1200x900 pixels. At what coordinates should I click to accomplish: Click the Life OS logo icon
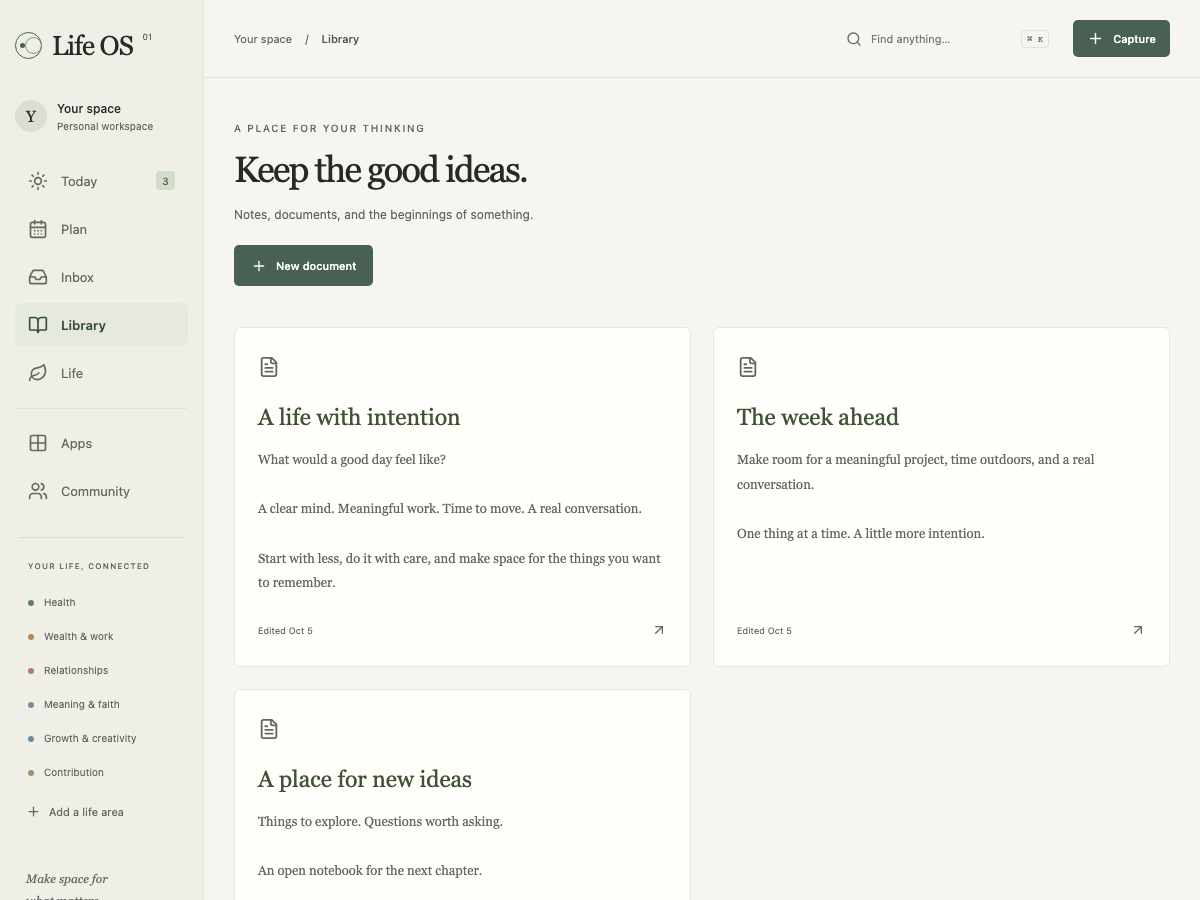(28, 45)
